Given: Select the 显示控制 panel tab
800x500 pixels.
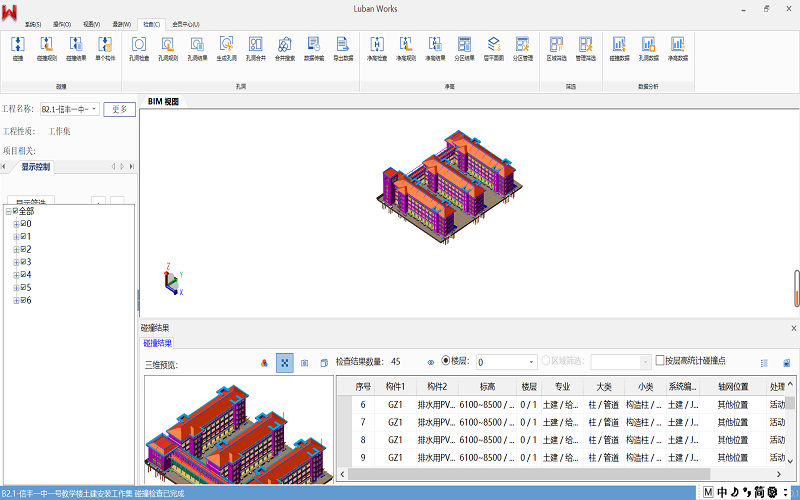Looking at the screenshot, I should pyautogui.click(x=36, y=167).
